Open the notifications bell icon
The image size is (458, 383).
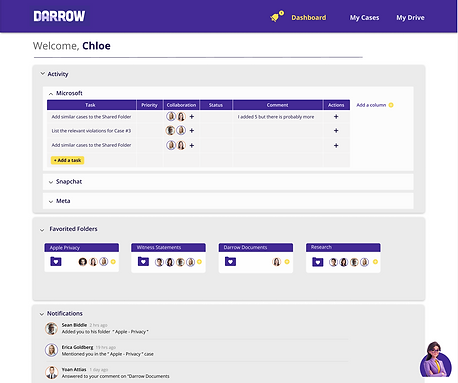click(276, 16)
